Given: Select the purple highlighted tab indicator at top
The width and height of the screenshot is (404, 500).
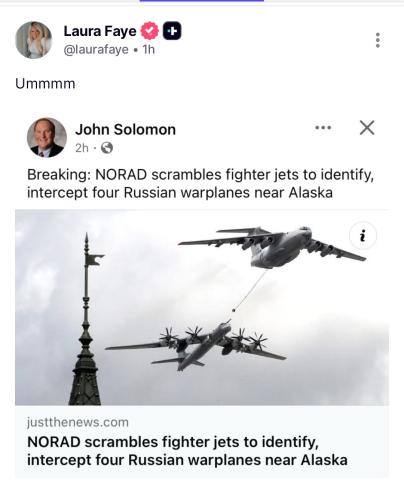Looking at the screenshot, I should point(202,1).
